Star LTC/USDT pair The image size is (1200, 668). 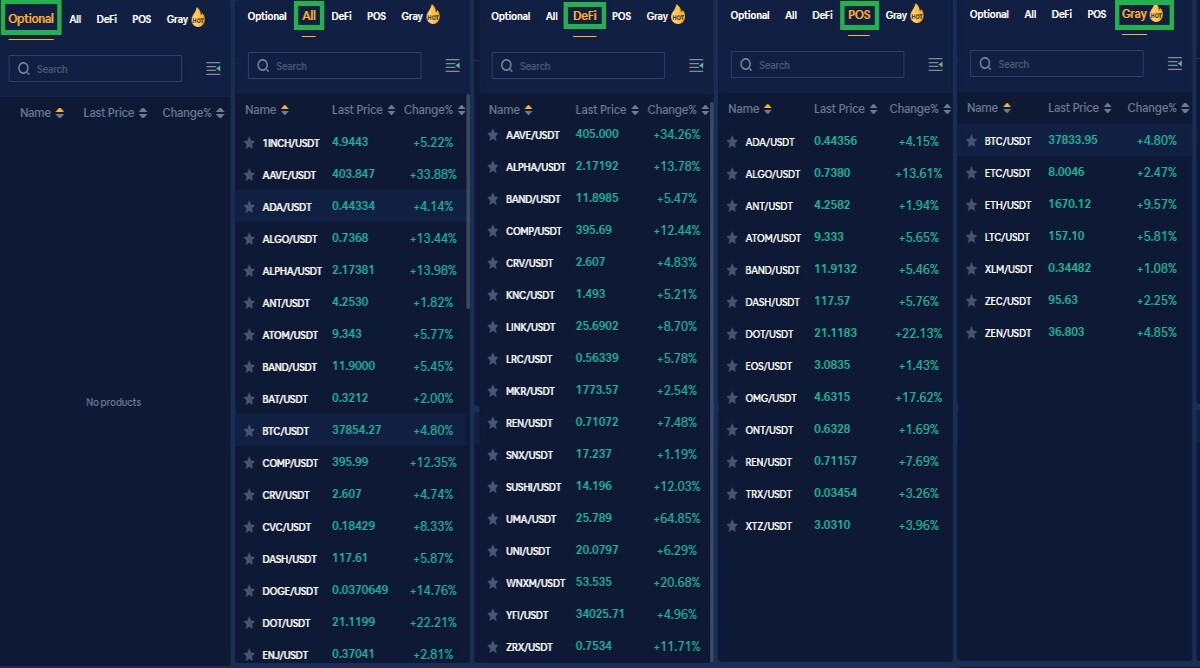(x=971, y=237)
